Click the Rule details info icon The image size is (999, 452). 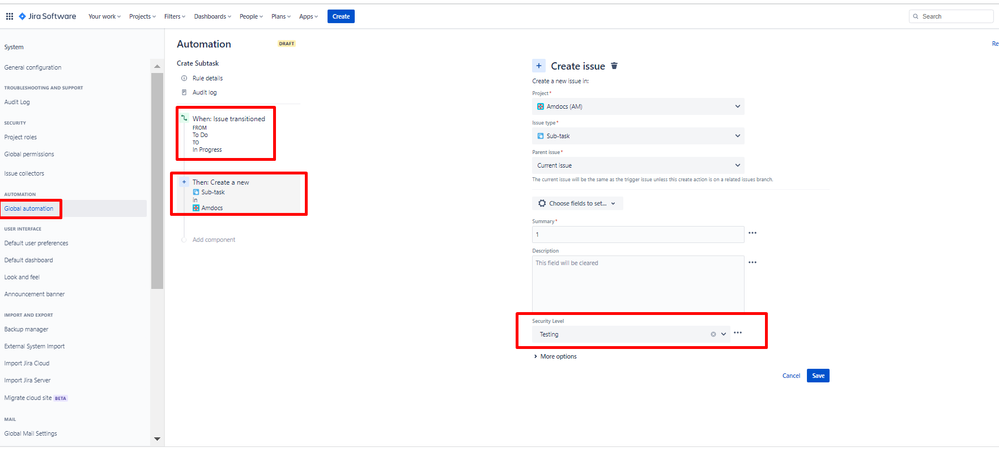click(184, 78)
